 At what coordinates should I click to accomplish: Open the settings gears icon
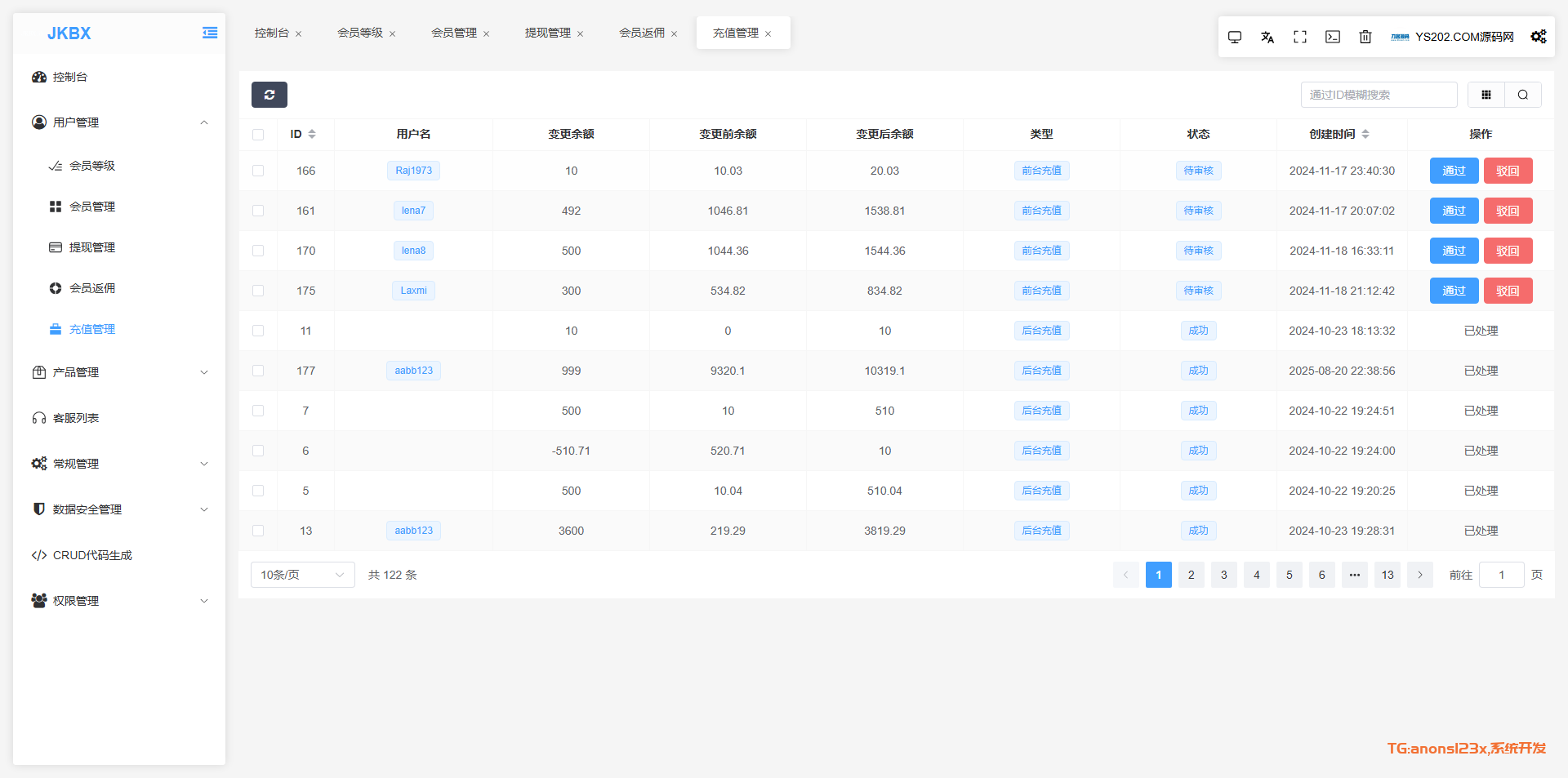[1538, 37]
